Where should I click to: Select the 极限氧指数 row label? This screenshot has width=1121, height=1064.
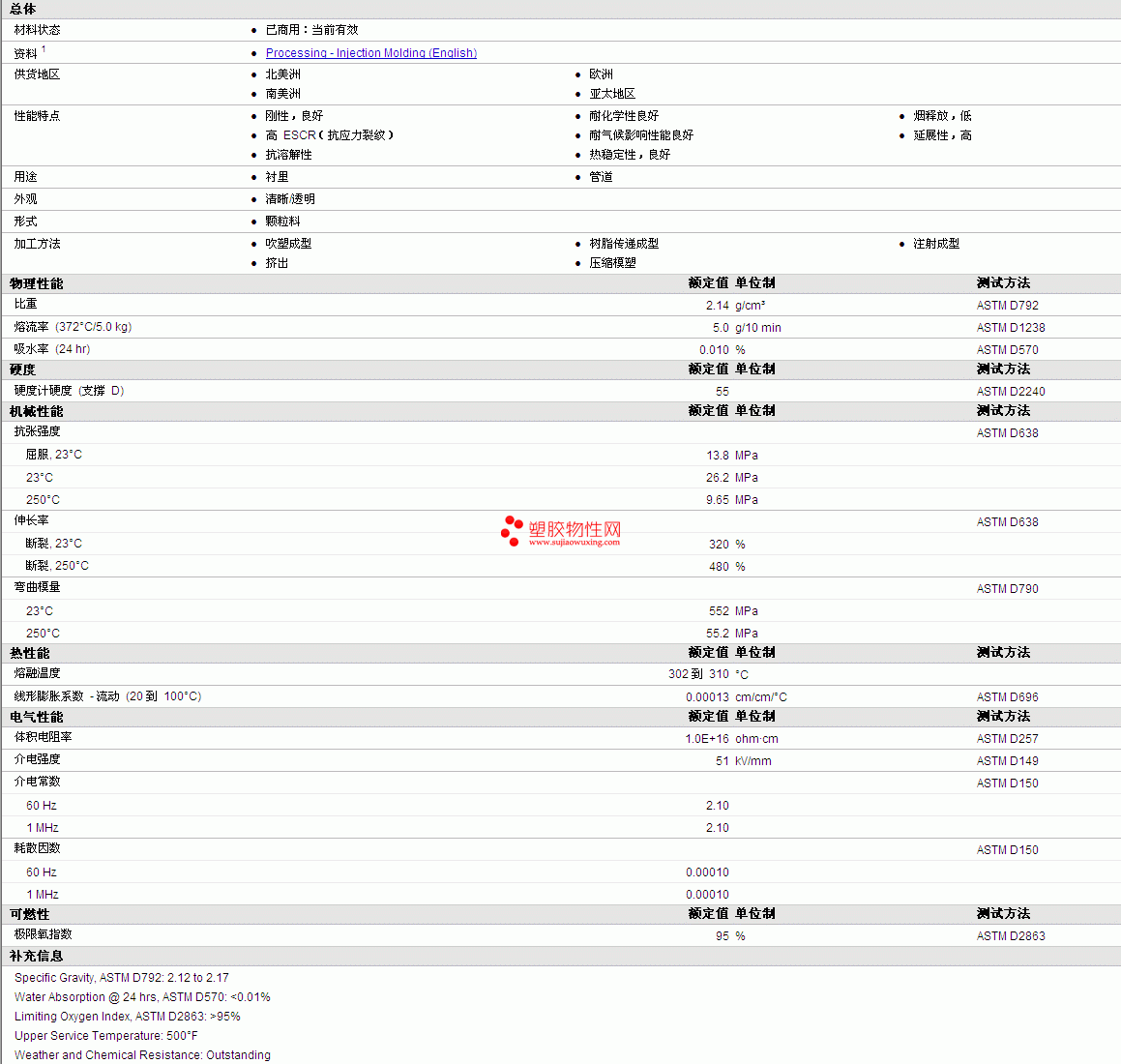[x=43, y=934]
